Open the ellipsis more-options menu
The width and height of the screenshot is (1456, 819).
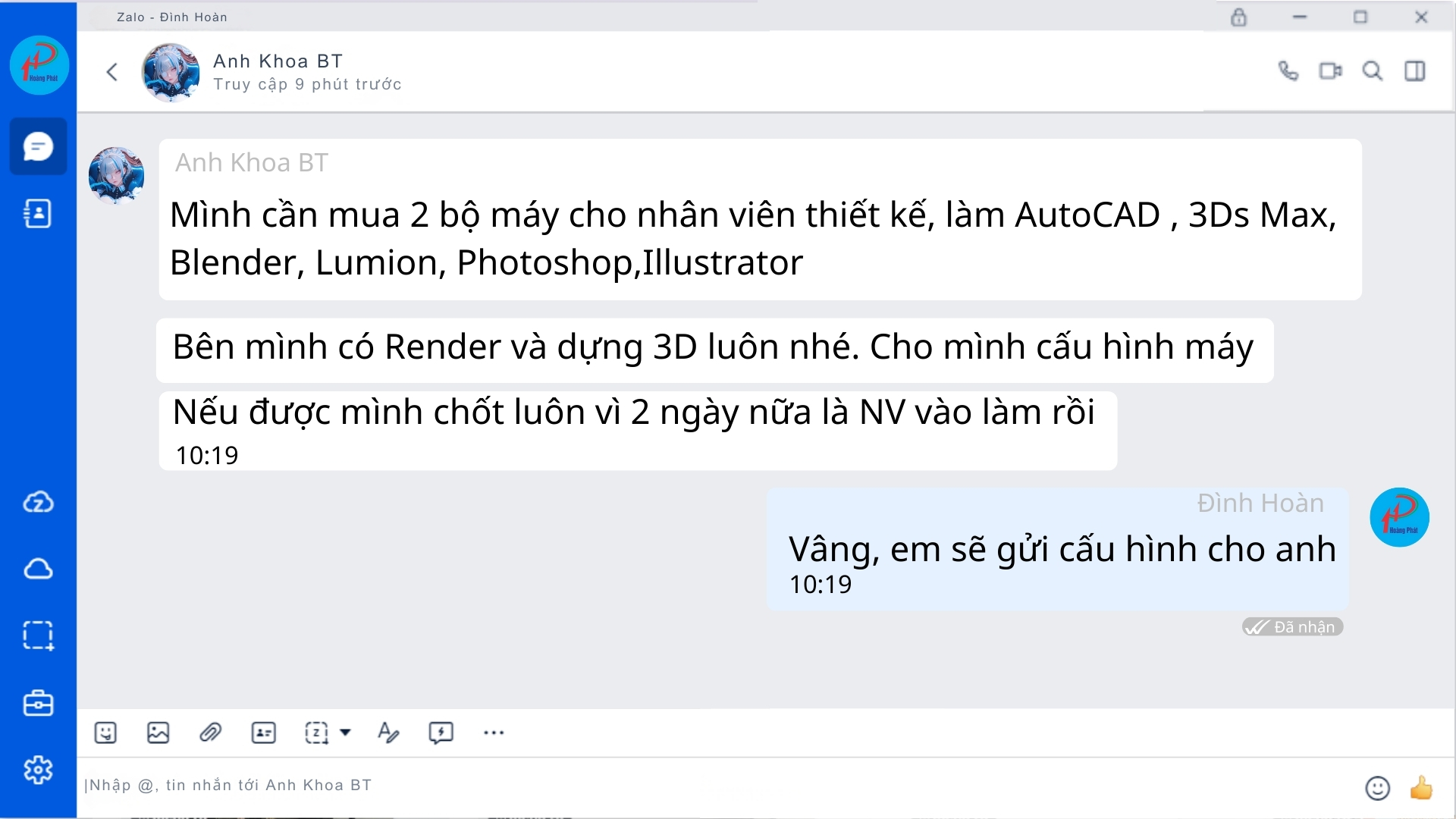494,733
